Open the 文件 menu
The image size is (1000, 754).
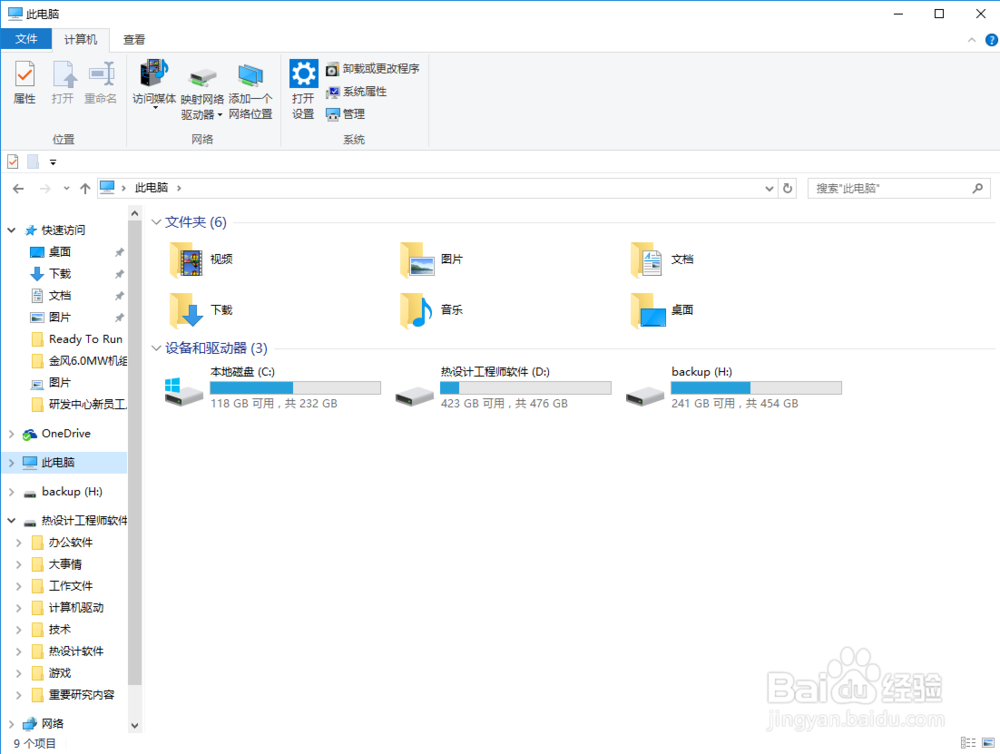tap(26, 39)
